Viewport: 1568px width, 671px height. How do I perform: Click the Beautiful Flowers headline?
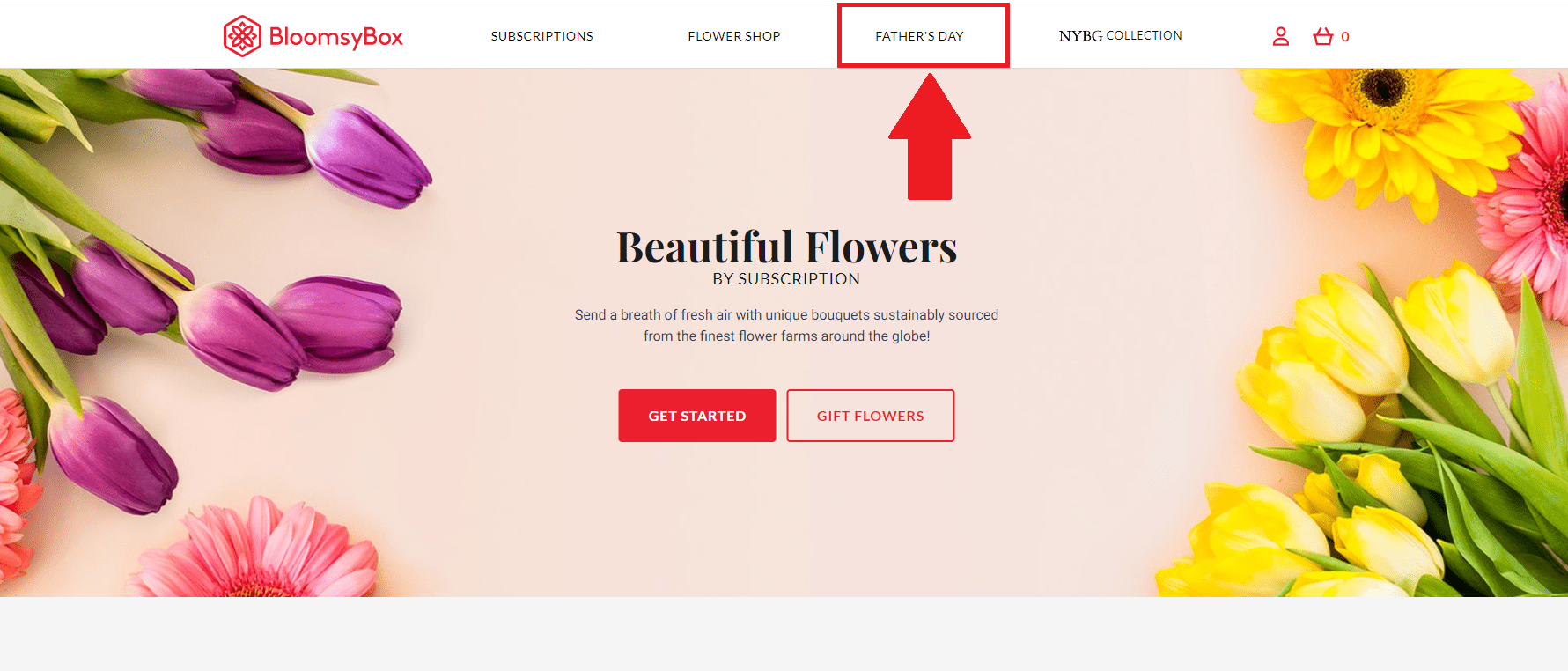(786, 247)
